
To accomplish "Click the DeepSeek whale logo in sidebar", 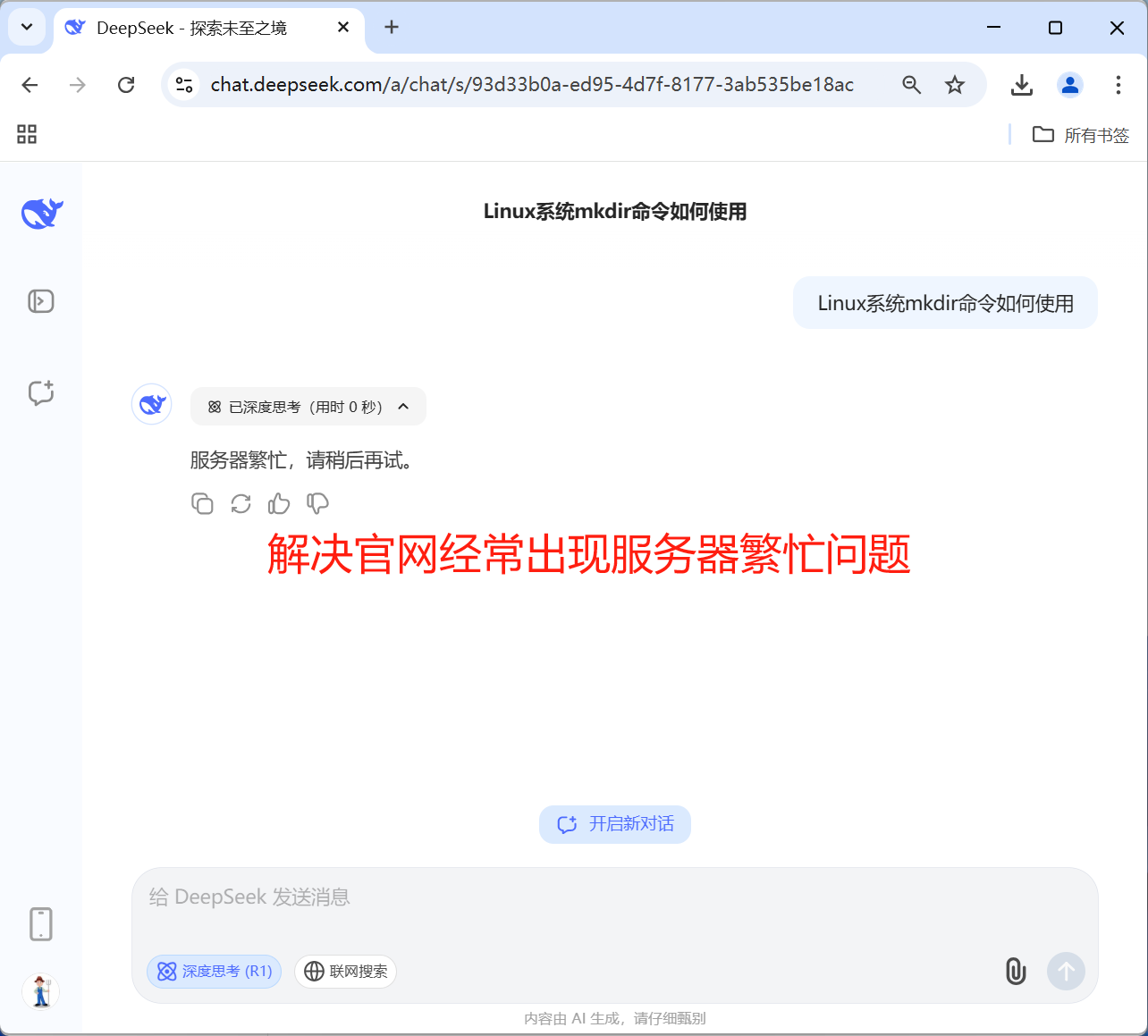I will (42, 214).
